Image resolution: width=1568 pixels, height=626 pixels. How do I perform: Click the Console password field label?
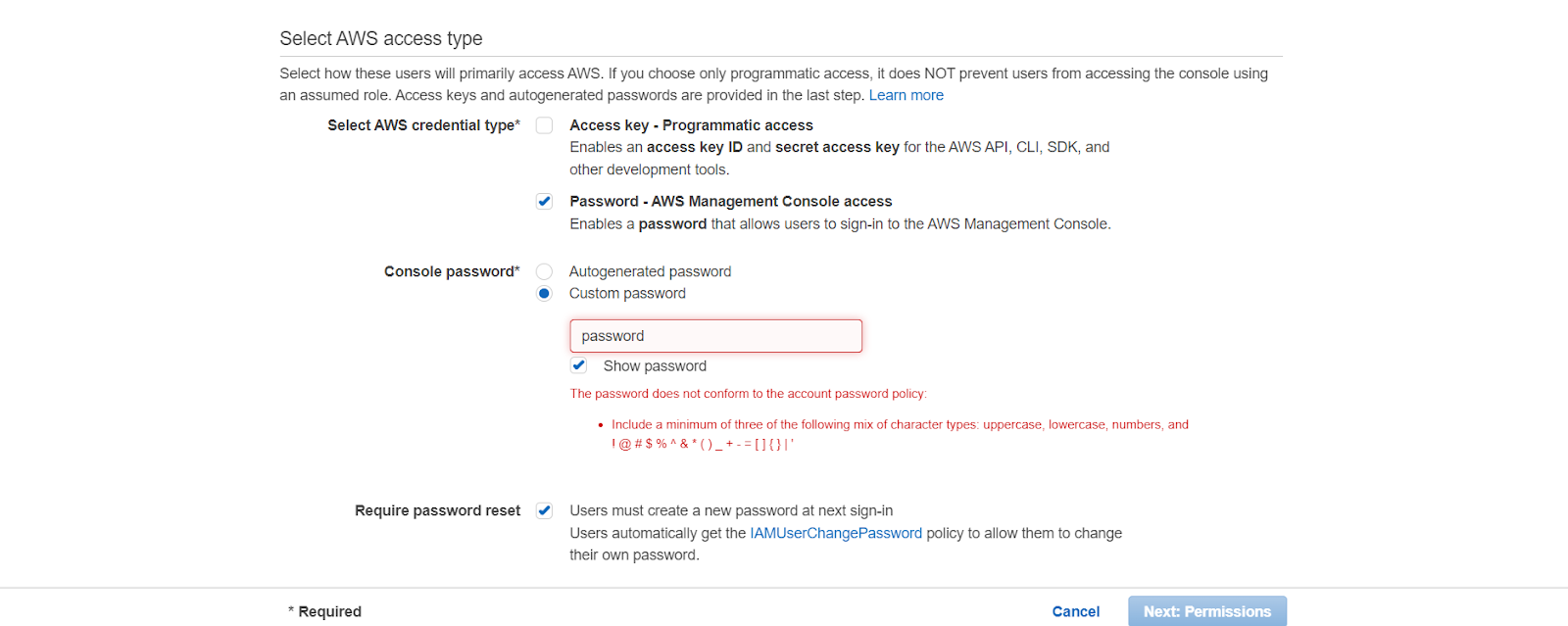pos(452,271)
